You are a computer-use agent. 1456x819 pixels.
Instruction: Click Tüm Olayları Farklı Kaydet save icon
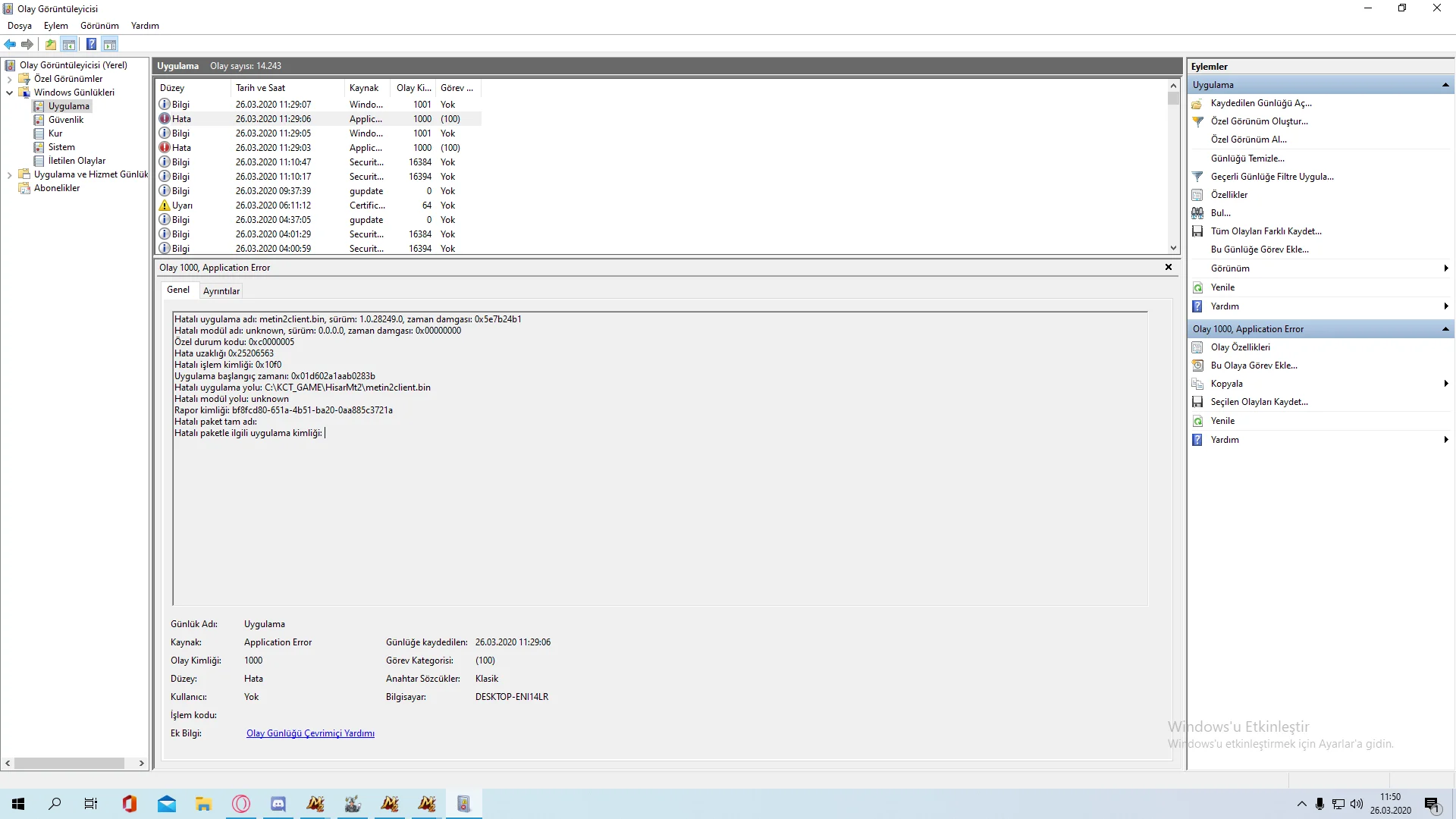pyautogui.click(x=1197, y=231)
